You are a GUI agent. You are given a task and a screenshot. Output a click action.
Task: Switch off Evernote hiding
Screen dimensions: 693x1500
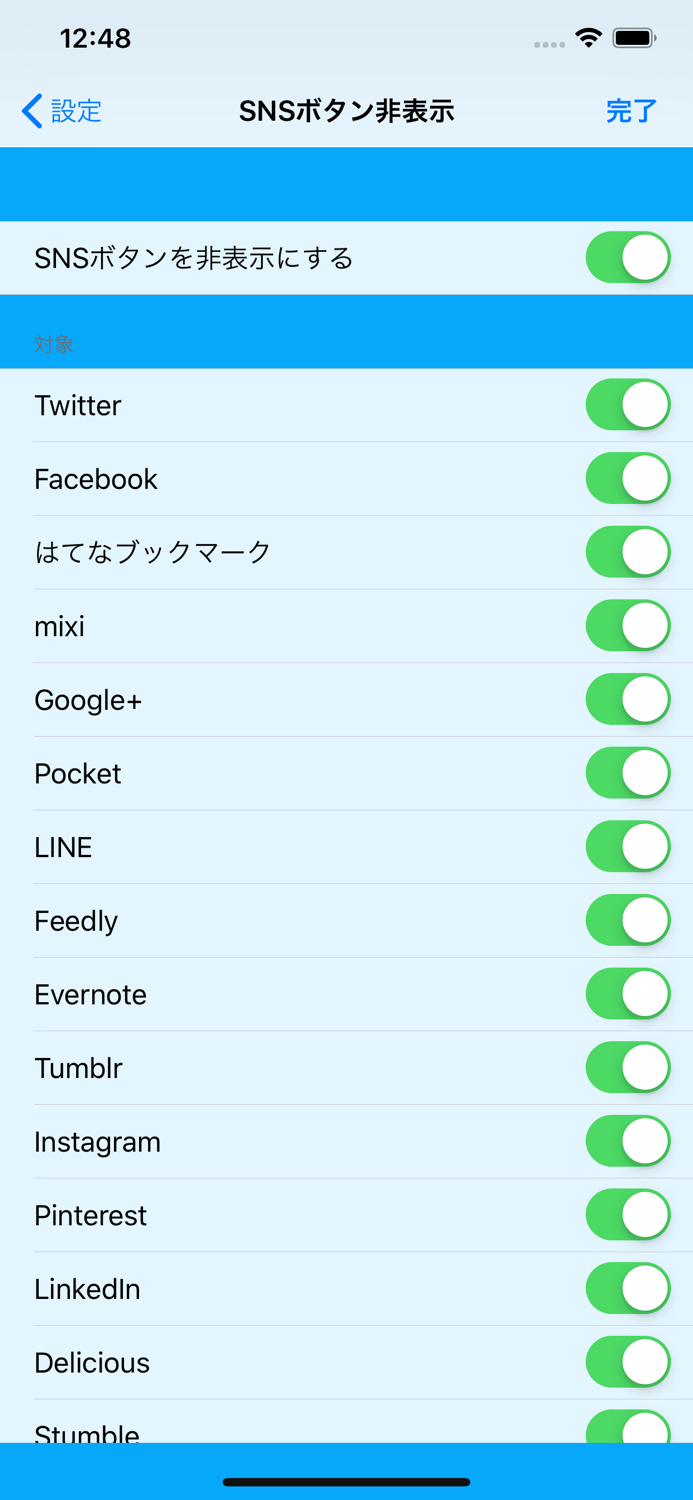tap(628, 993)
